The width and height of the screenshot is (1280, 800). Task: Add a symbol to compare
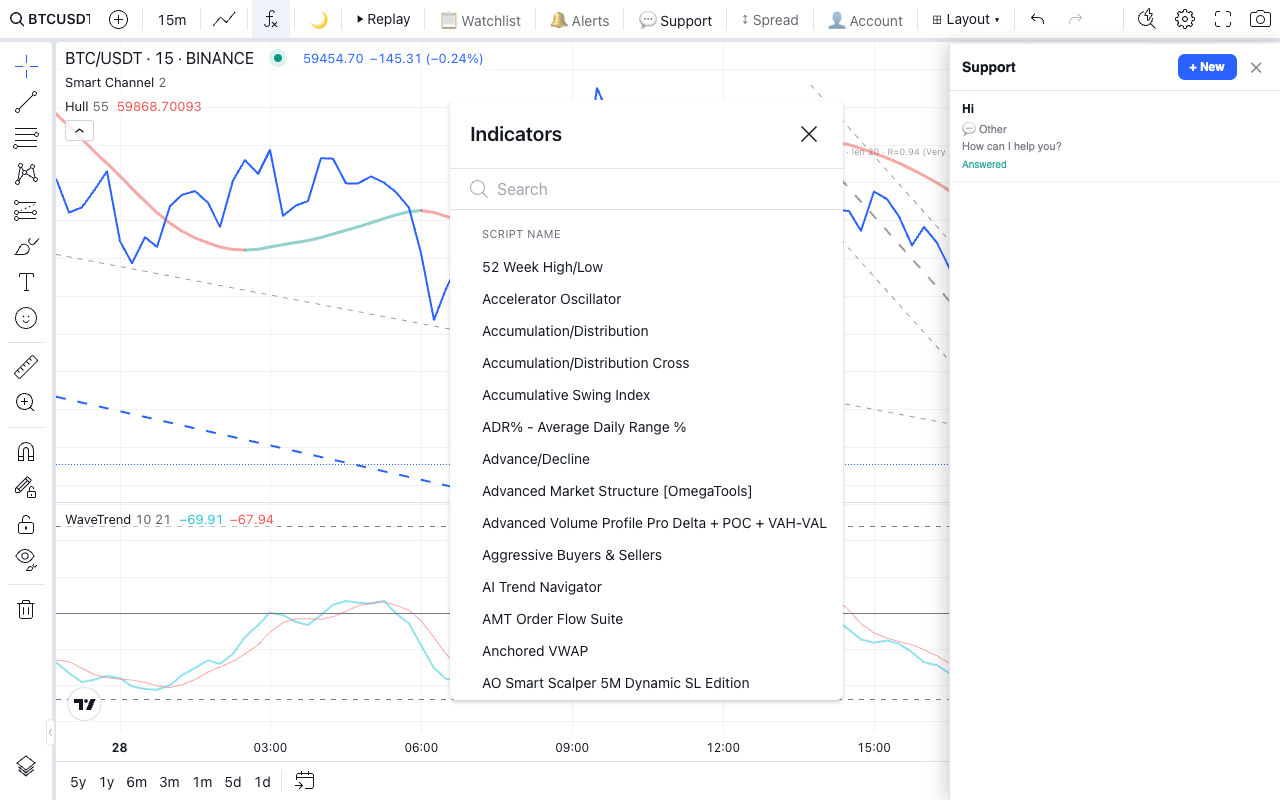point(118,19)
